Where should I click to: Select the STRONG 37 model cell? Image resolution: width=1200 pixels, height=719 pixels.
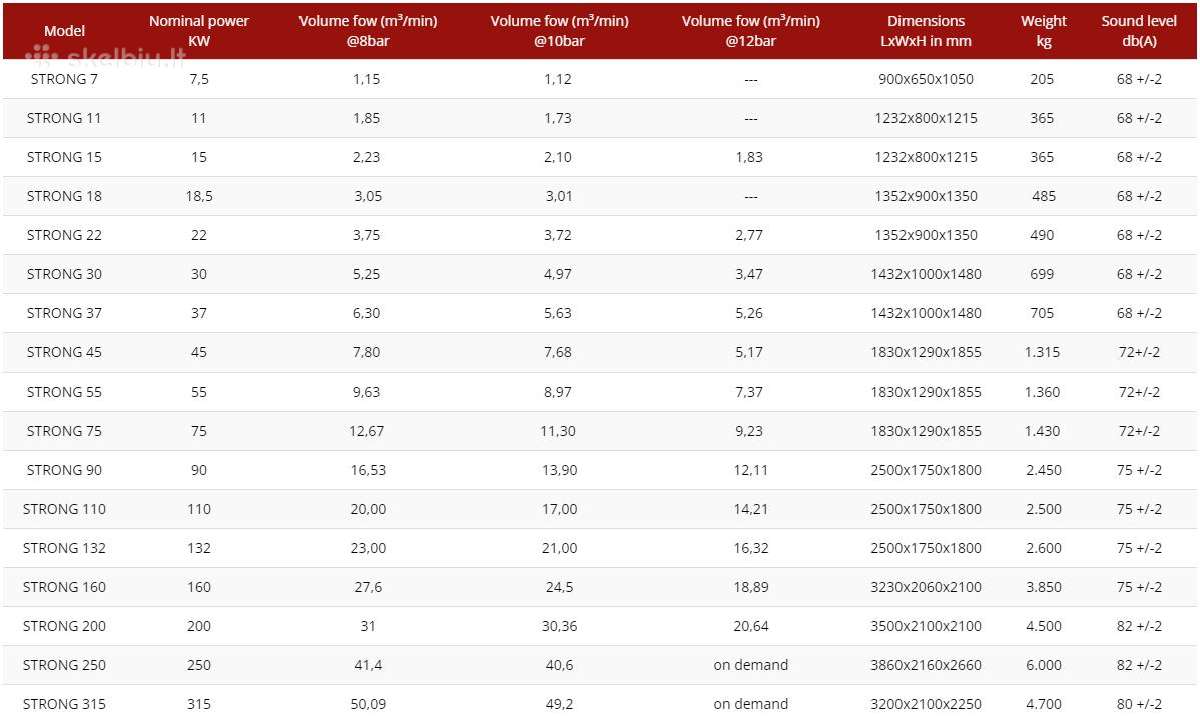[x=64, y=313]
